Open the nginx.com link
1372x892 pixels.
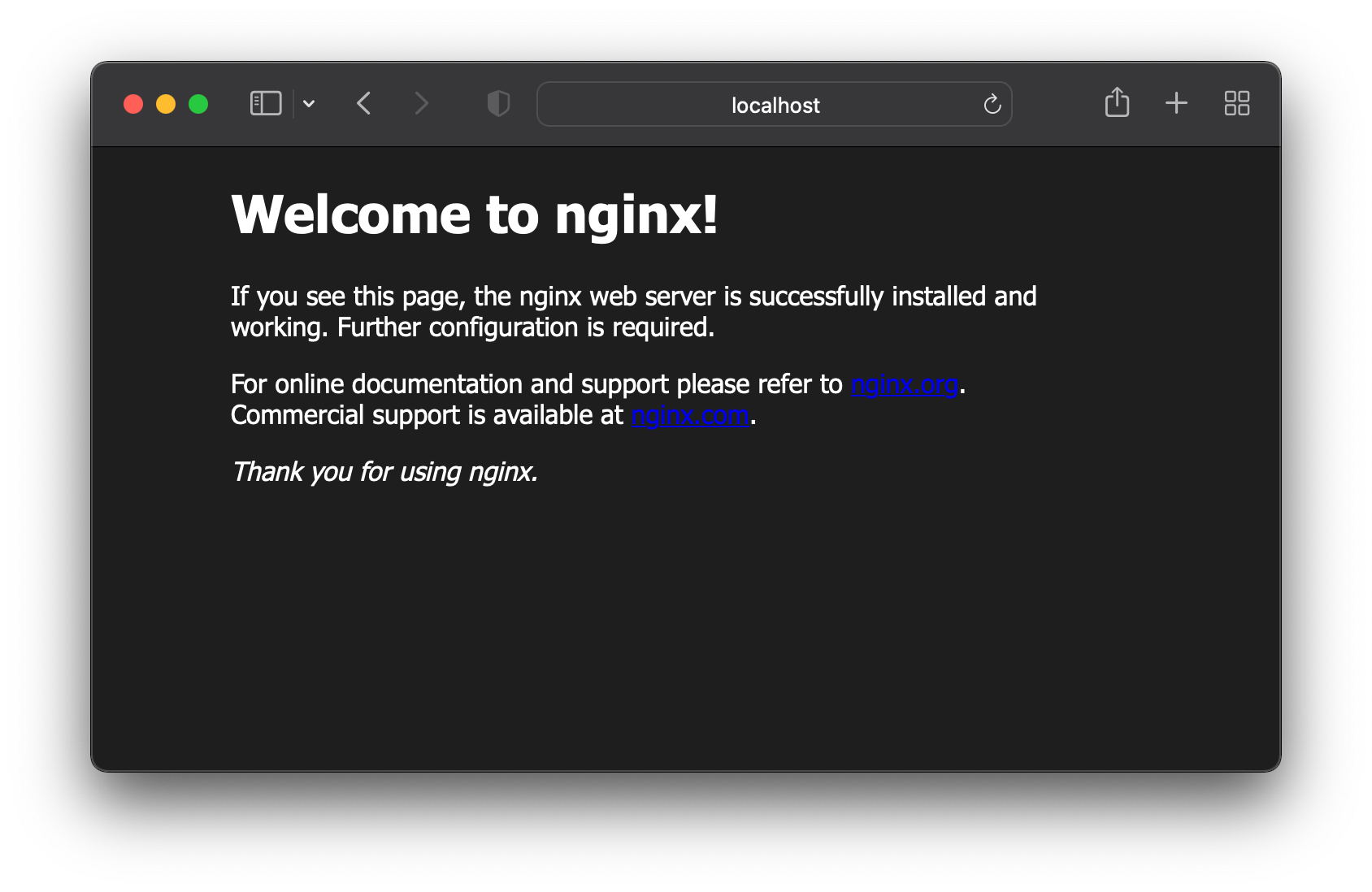[x=690, y=416]
